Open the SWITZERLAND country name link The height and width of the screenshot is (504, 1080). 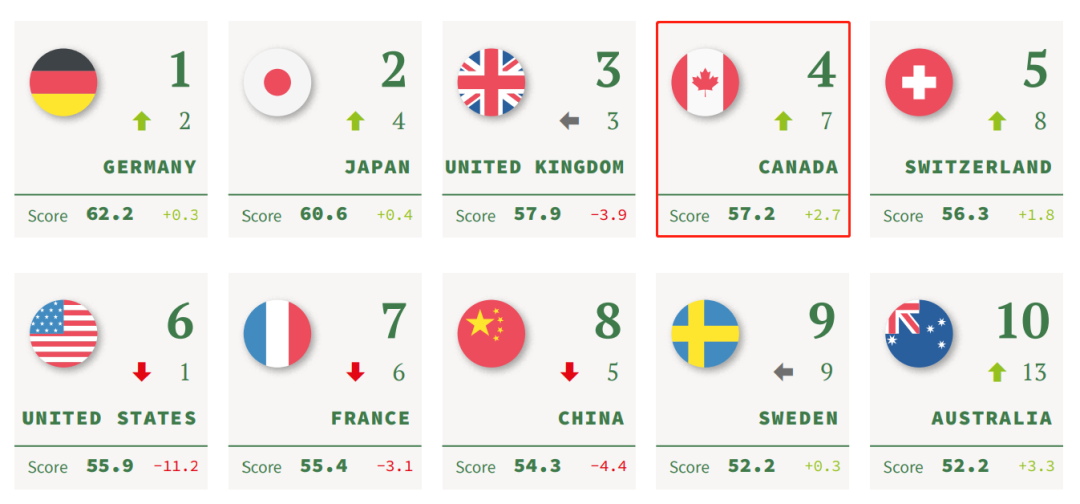979,167
